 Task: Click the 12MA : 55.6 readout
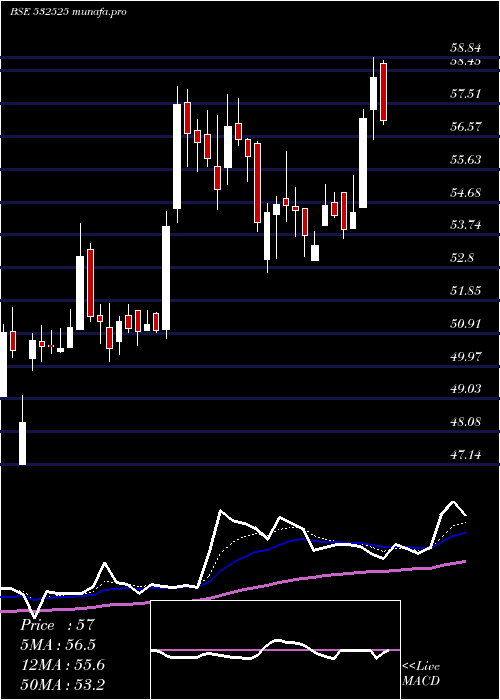(62, 665)
